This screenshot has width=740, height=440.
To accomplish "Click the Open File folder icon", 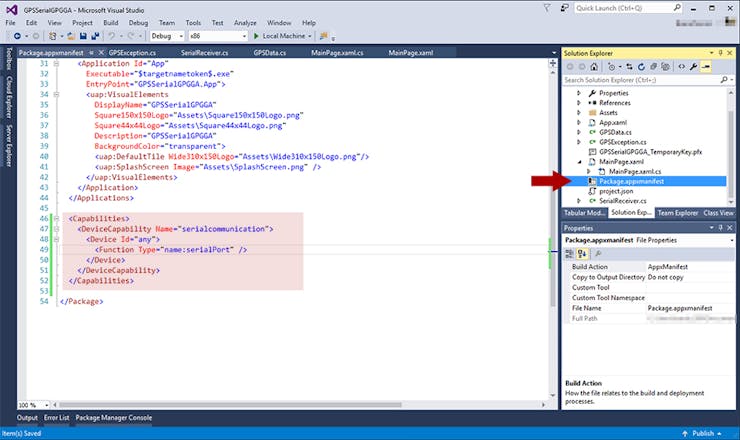I will point(71,36).
